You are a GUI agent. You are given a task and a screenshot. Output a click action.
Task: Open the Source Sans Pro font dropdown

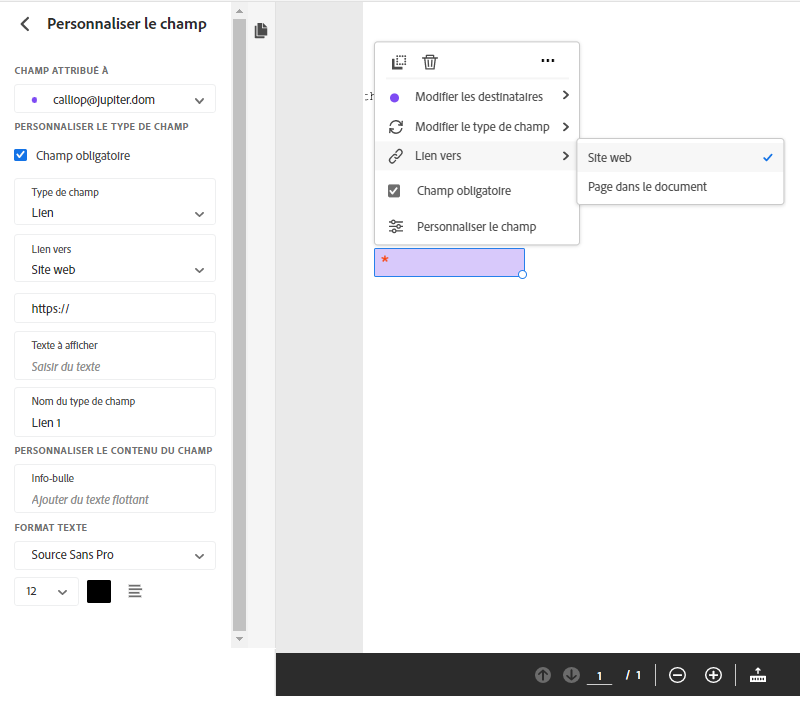(115, 555)
